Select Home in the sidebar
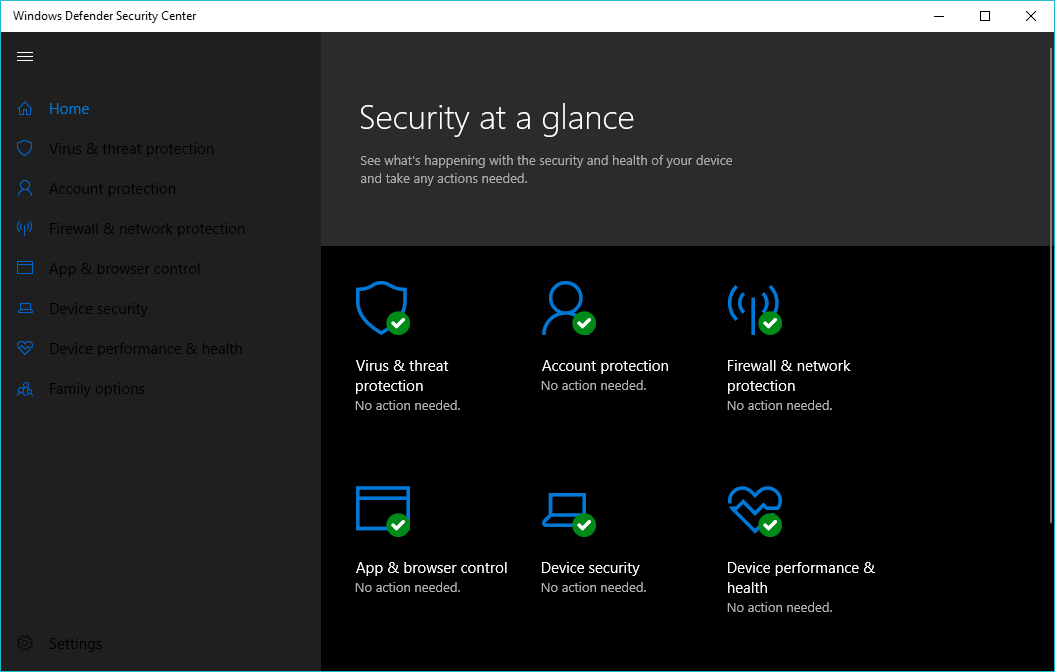The image size is (1055, 672). (69, 109)
